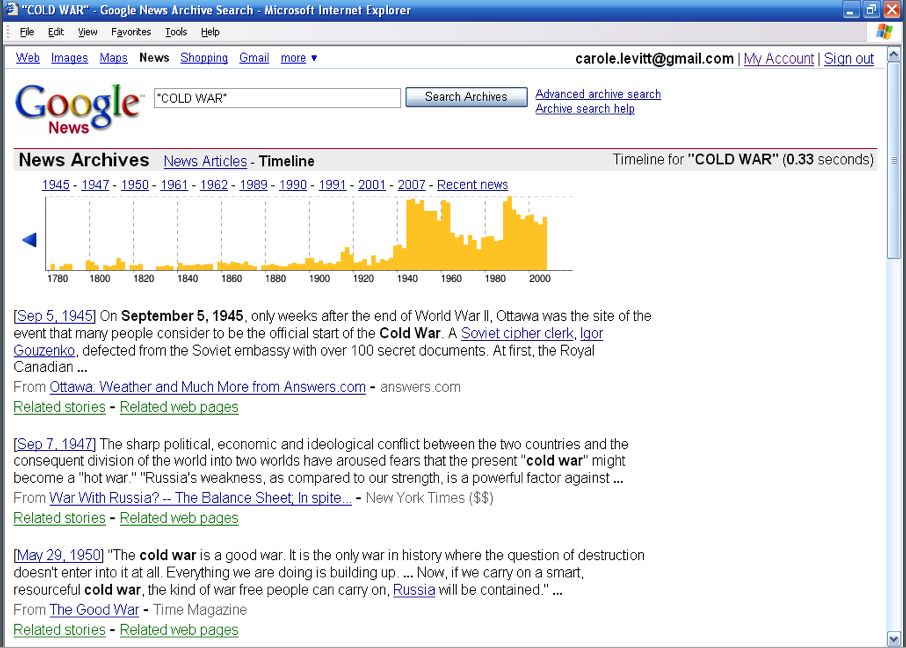The image size is (906, 648).
Task: Open the Sep 7, 1947 date link
Action: 54,445
